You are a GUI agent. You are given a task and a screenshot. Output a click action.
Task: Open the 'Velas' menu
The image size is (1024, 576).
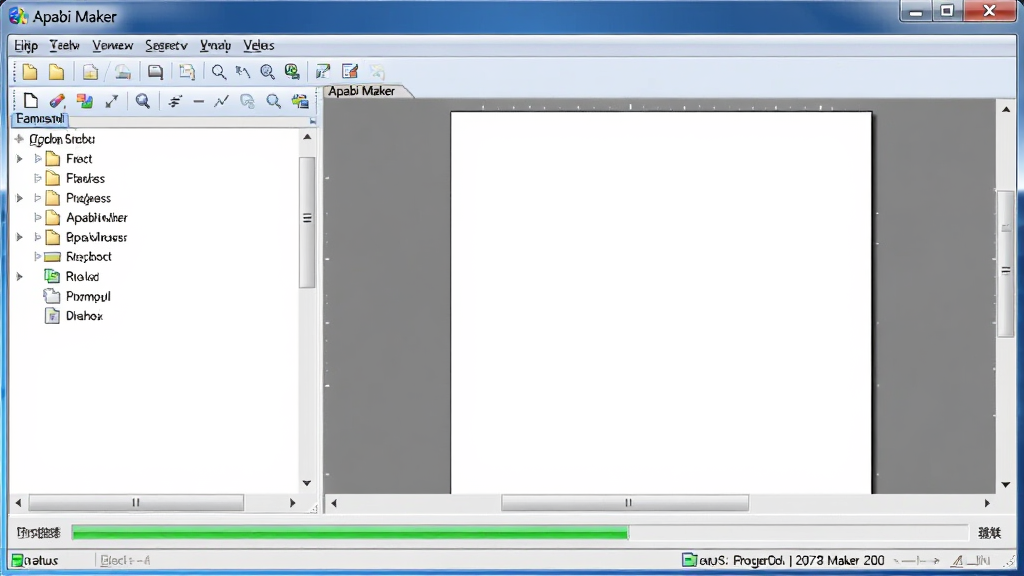[x=259, y=46]
